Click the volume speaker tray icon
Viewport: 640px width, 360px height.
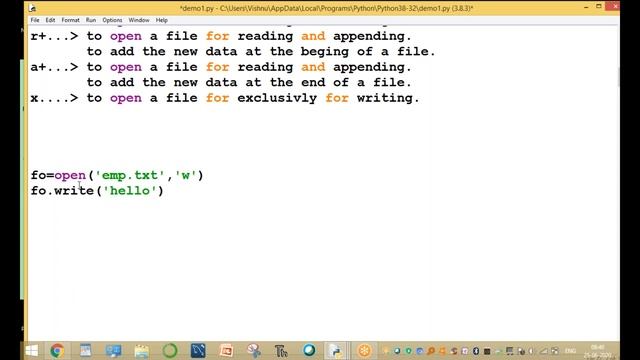point(531,351)
